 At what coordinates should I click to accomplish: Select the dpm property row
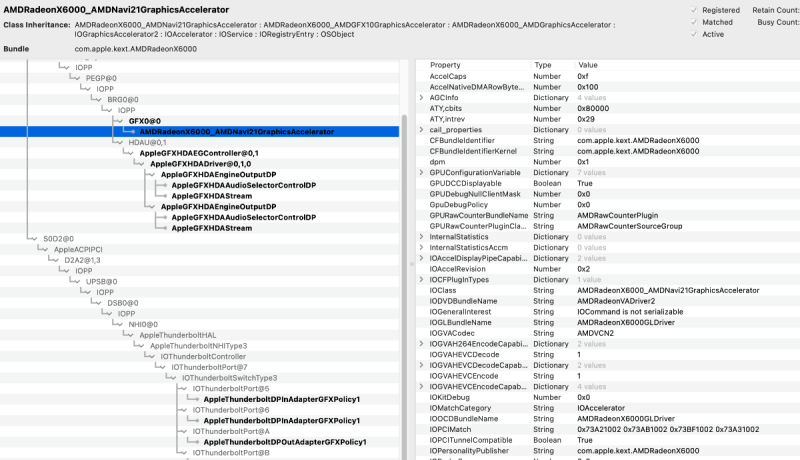(608, 162)
